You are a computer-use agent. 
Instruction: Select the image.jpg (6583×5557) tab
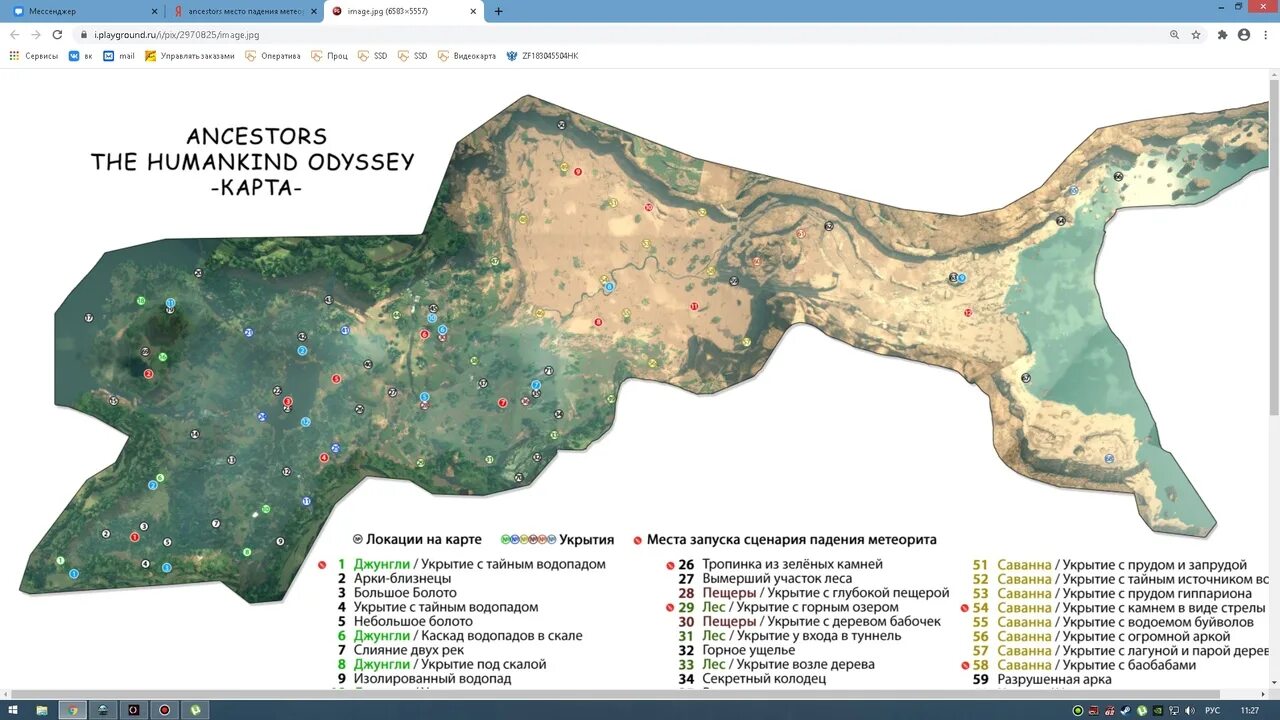coord(404,11)
